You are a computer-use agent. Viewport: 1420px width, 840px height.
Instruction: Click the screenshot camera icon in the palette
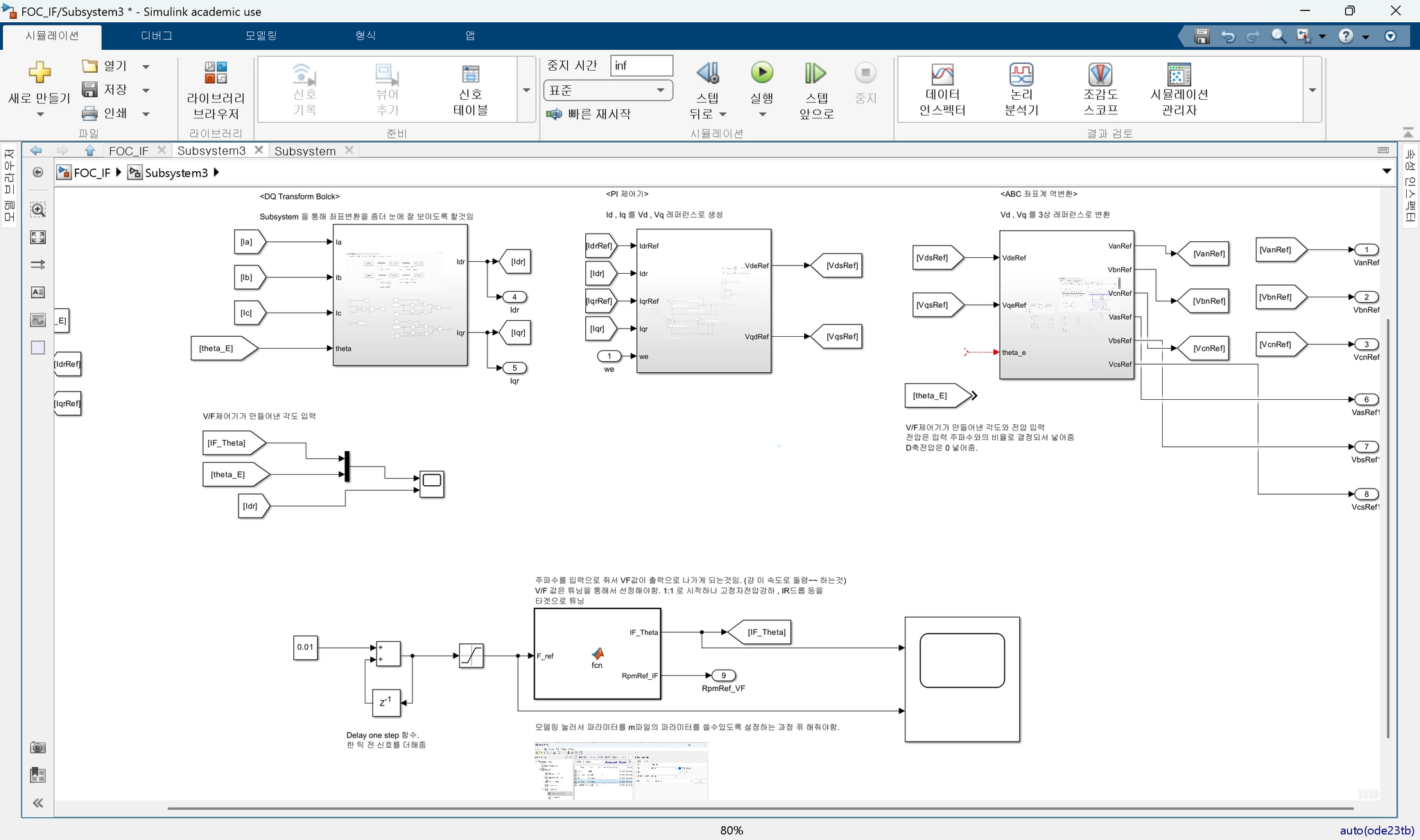[x=38, y=747]
